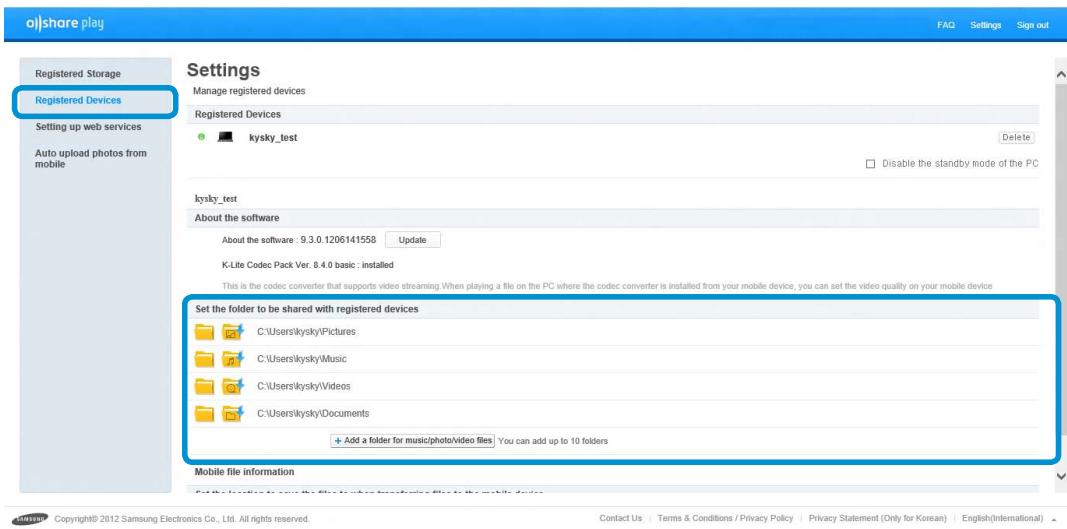Delete the kysky_test registered device
This screenshot has height=529, width=1067.
click(x=1016, y=137)
